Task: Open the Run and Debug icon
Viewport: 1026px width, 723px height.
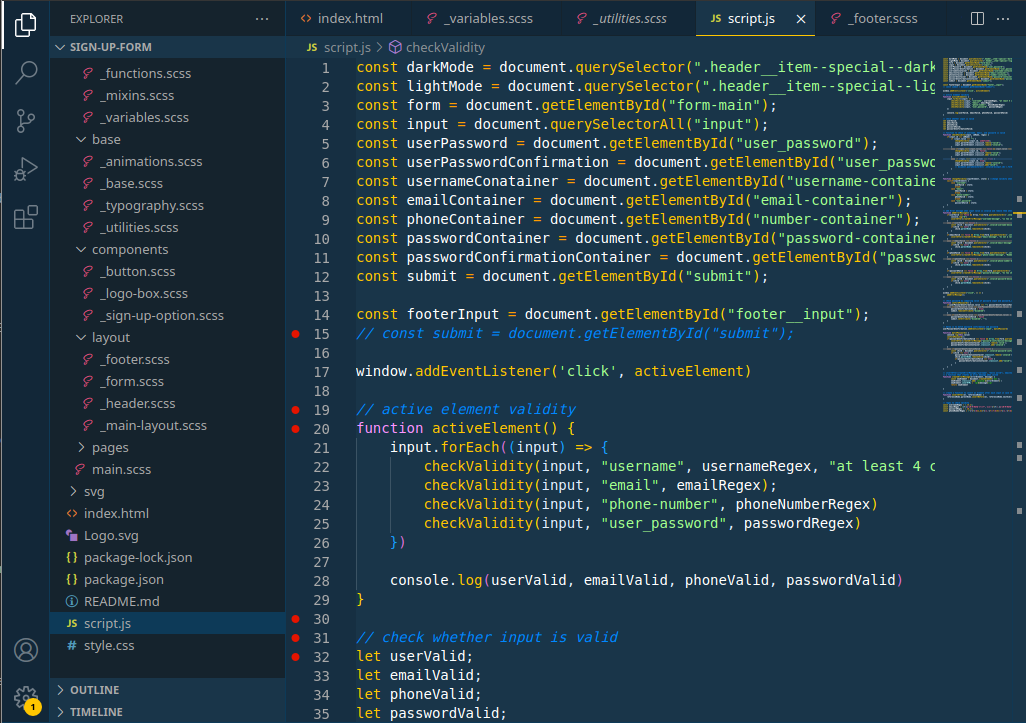Action: pyautogui.click(x=26, y=169)
